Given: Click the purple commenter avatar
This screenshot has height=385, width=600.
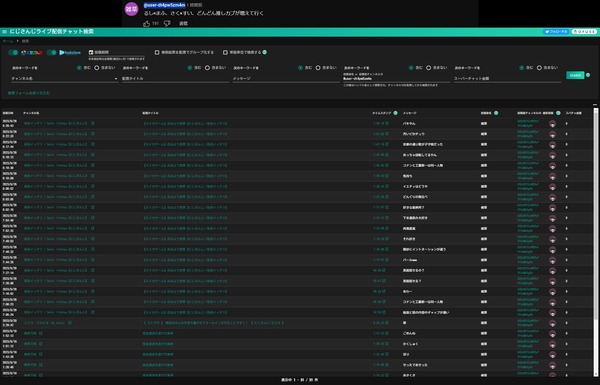Looking at the screenshot, I should pyautogui.click(x=131, y=9).
